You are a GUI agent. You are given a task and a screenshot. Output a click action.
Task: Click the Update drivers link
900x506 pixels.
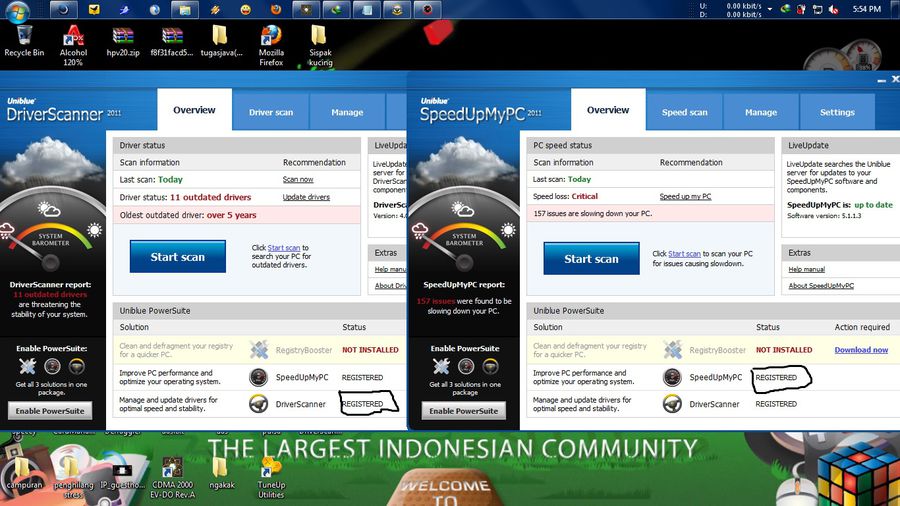[x=306, y=197]
